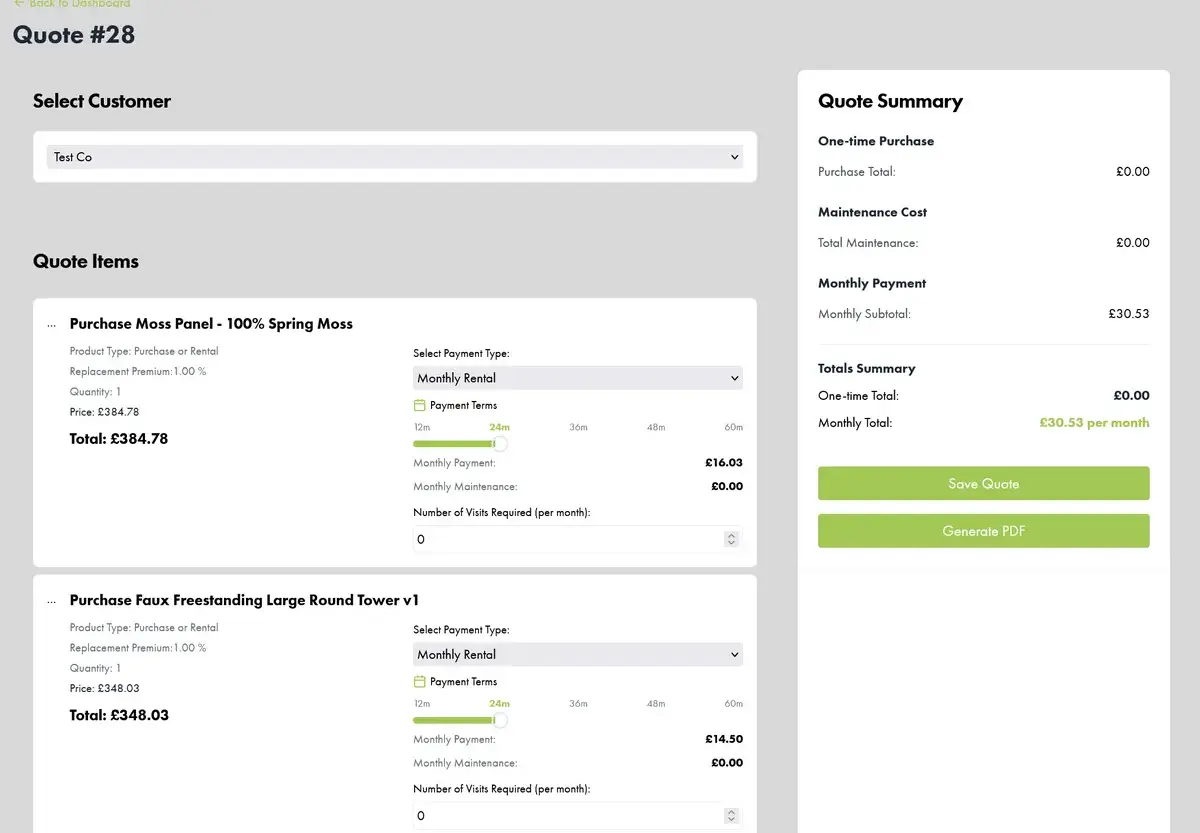Open the Back to Dashboard link
The width and height of the screenshot is (1200, 833).
click(x=72, y=3)
